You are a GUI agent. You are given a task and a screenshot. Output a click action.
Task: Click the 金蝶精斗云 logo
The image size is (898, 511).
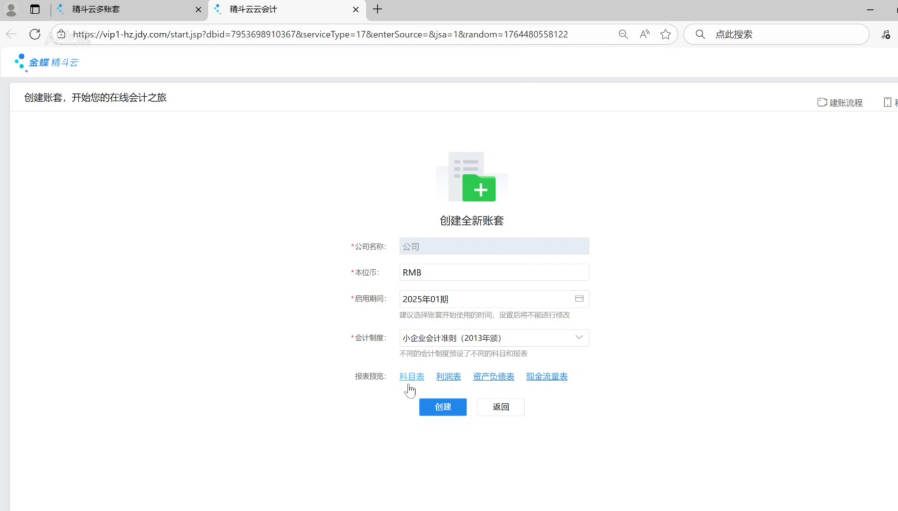click(x=46, y=62)
